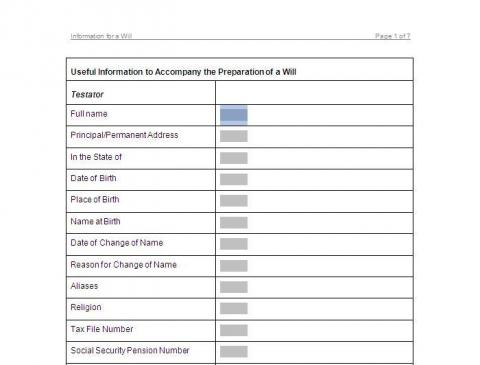Click the Place of Birth field
Screen dimensions: 480x365
[234, 201]
